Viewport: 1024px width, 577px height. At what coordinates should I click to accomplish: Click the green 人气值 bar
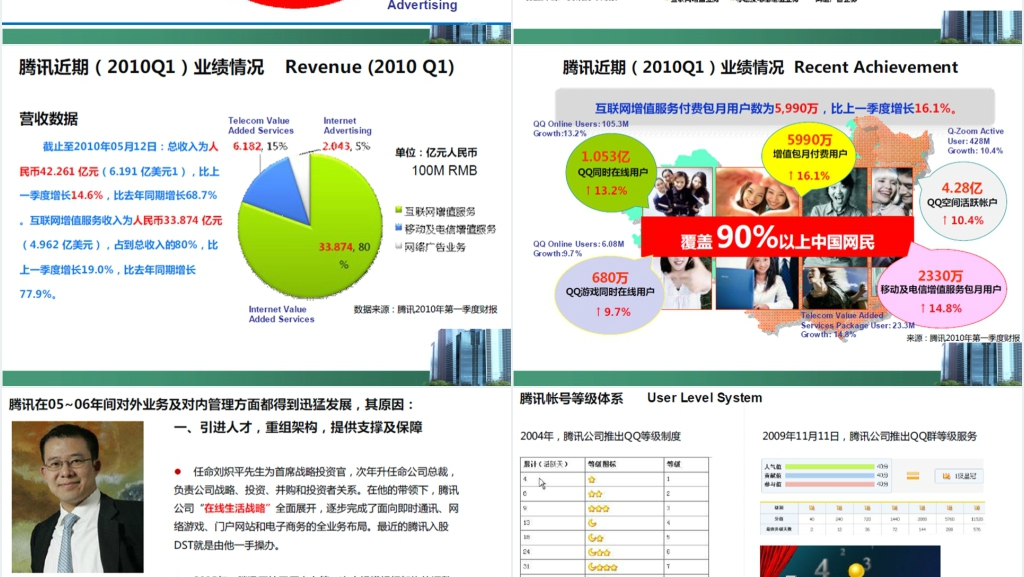829,467
